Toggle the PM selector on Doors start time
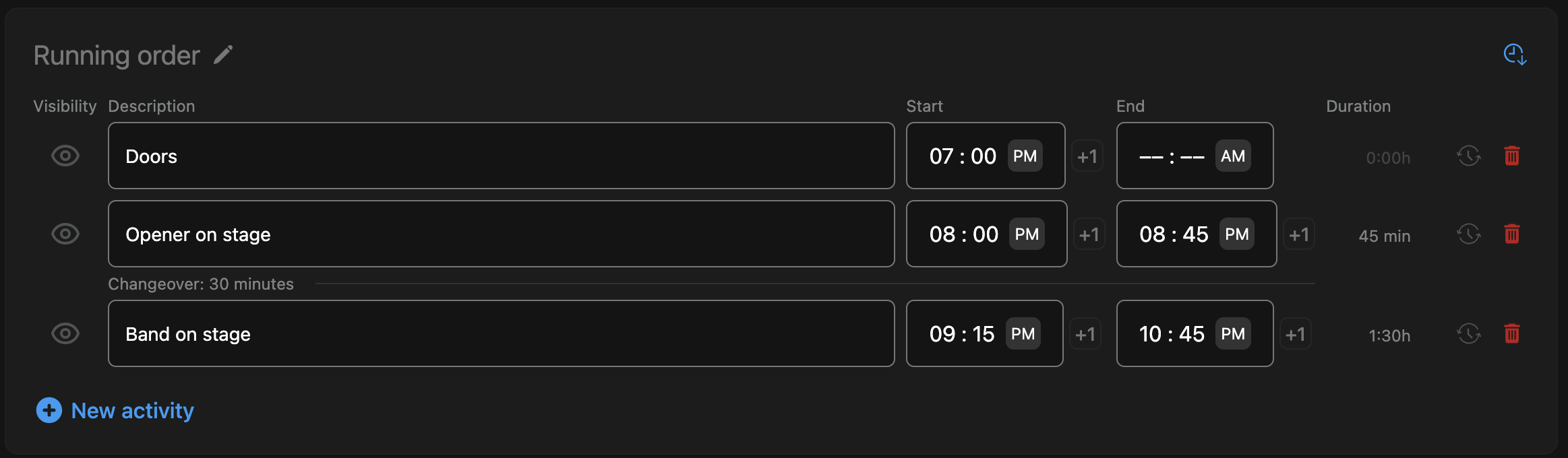The width and height of the screenshot is (1568, 458). click(1025, 156)
